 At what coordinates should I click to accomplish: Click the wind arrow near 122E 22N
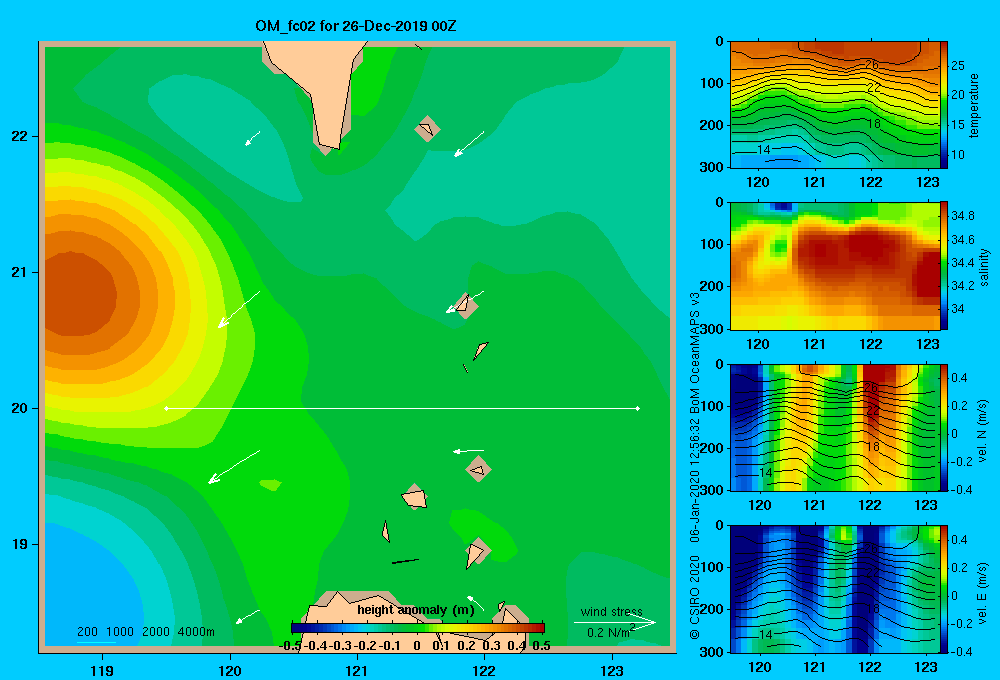tap(469, 144)
